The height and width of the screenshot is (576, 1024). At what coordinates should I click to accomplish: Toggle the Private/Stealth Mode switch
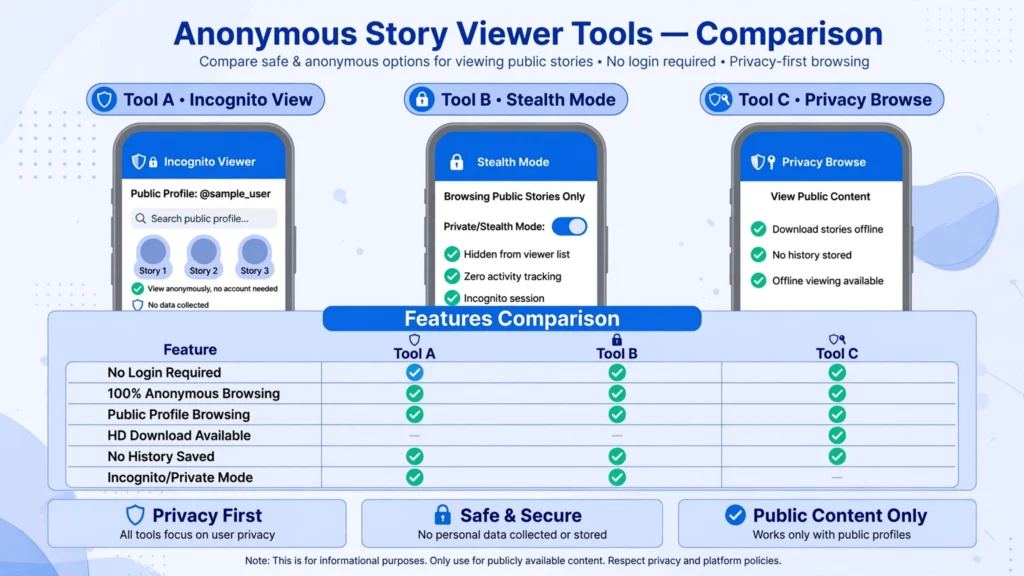569,227
